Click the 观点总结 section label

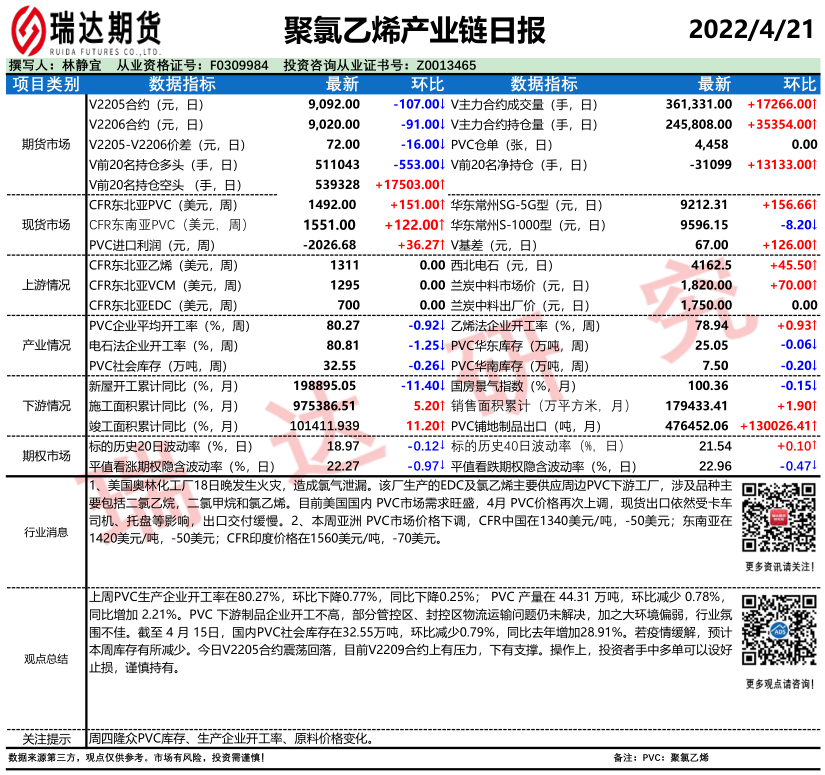coord(46,658)
